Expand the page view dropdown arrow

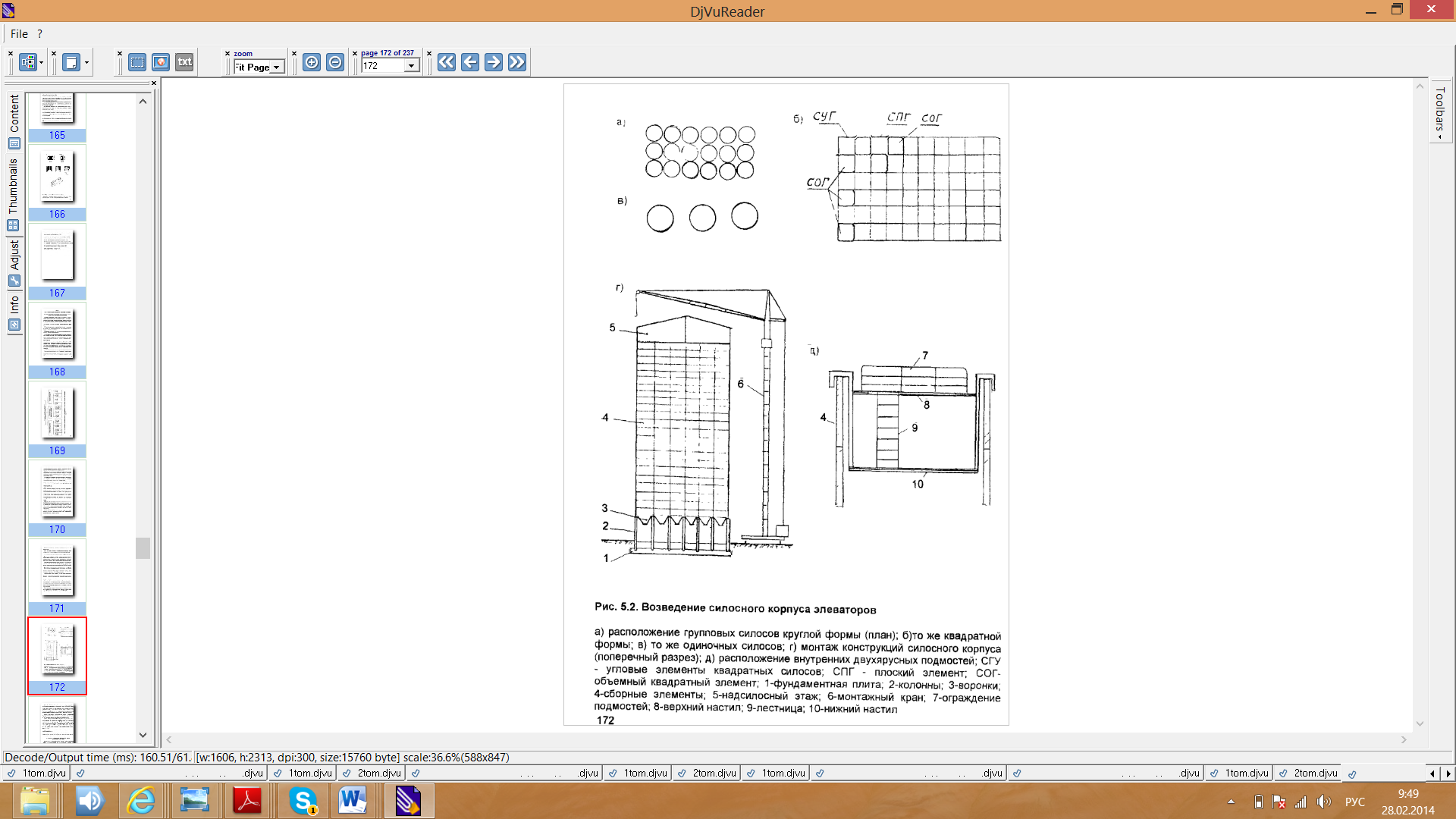pyautogui.click(x=86, y=63)
